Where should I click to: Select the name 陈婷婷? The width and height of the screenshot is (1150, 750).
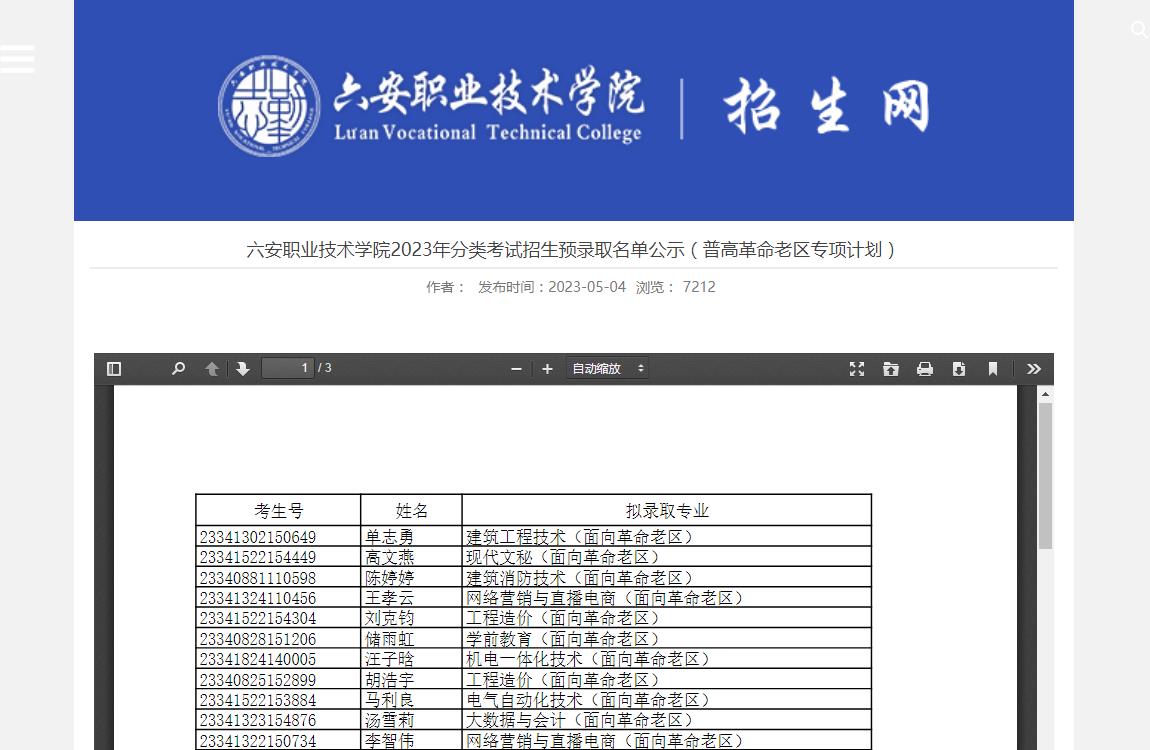tap(389, 578)
